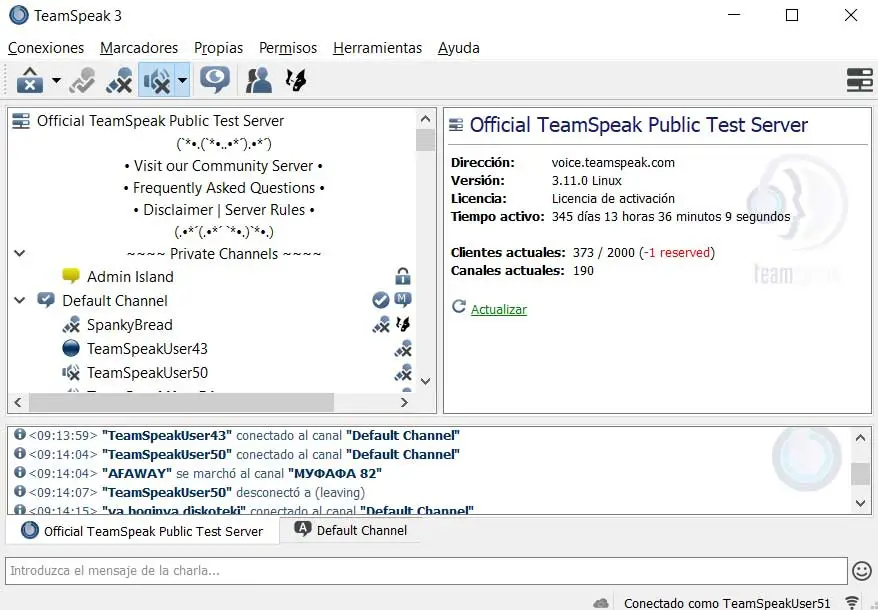
Task: Select the server root in channel tree
Action: pos(160,121)
